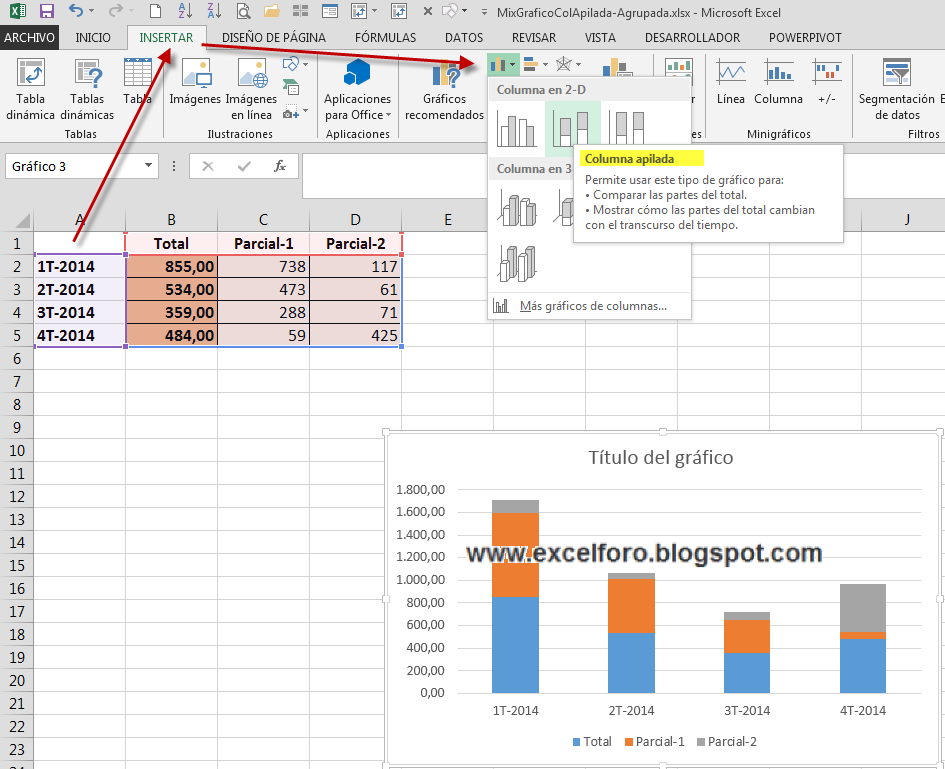The image size is (945, 769).
Task: Switch to the INICIO tab
Action: click(93, 37)
